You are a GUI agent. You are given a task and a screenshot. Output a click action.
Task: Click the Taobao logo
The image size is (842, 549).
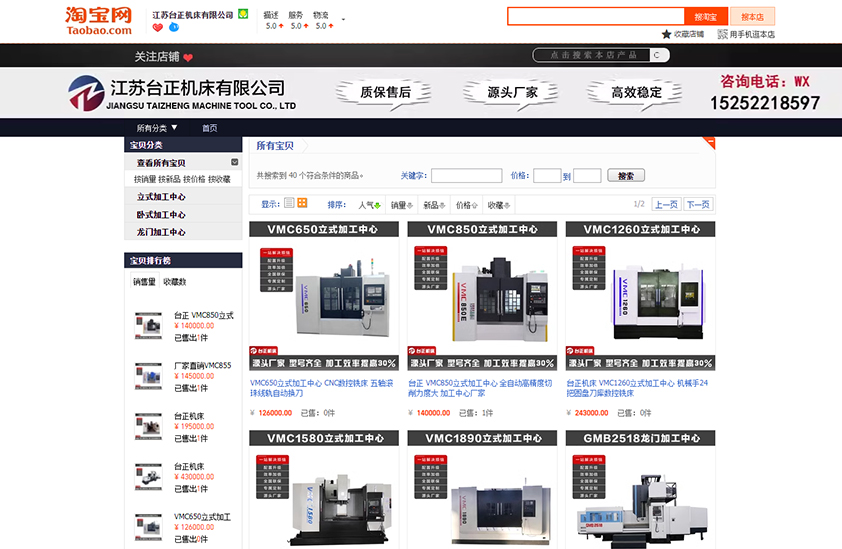tap(98, 20)
